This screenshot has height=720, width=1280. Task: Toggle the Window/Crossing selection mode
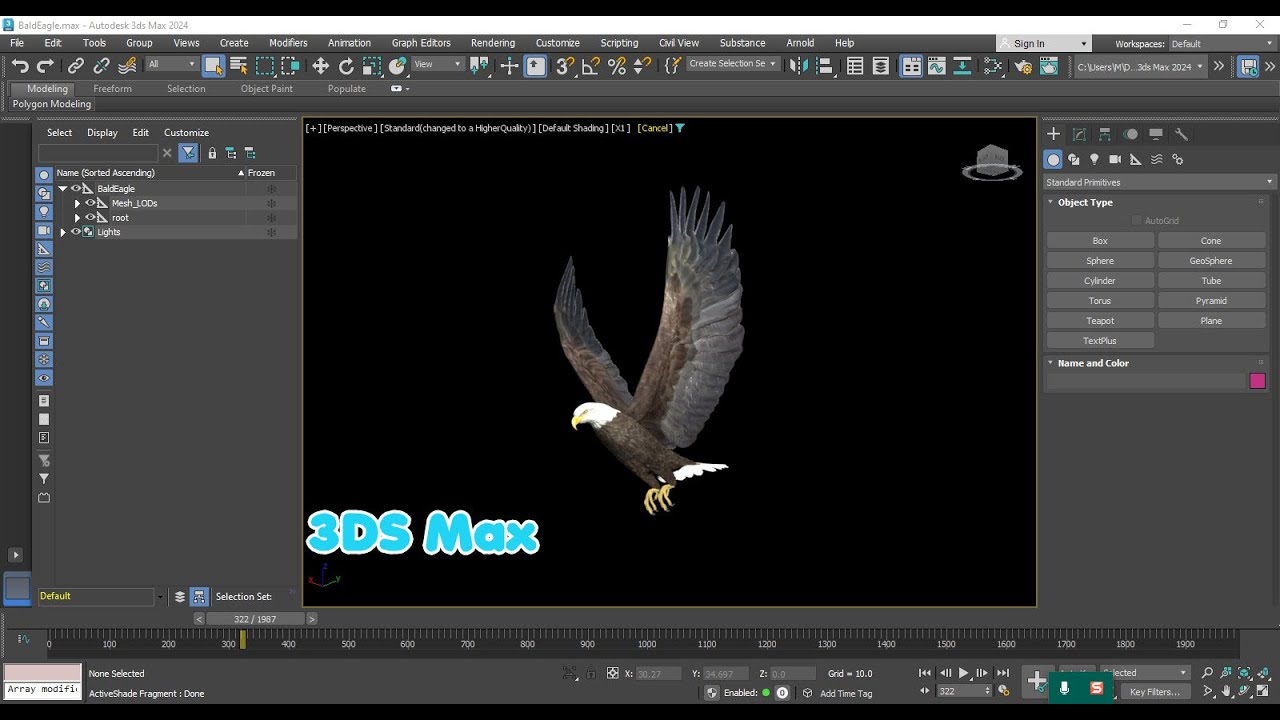291,66
